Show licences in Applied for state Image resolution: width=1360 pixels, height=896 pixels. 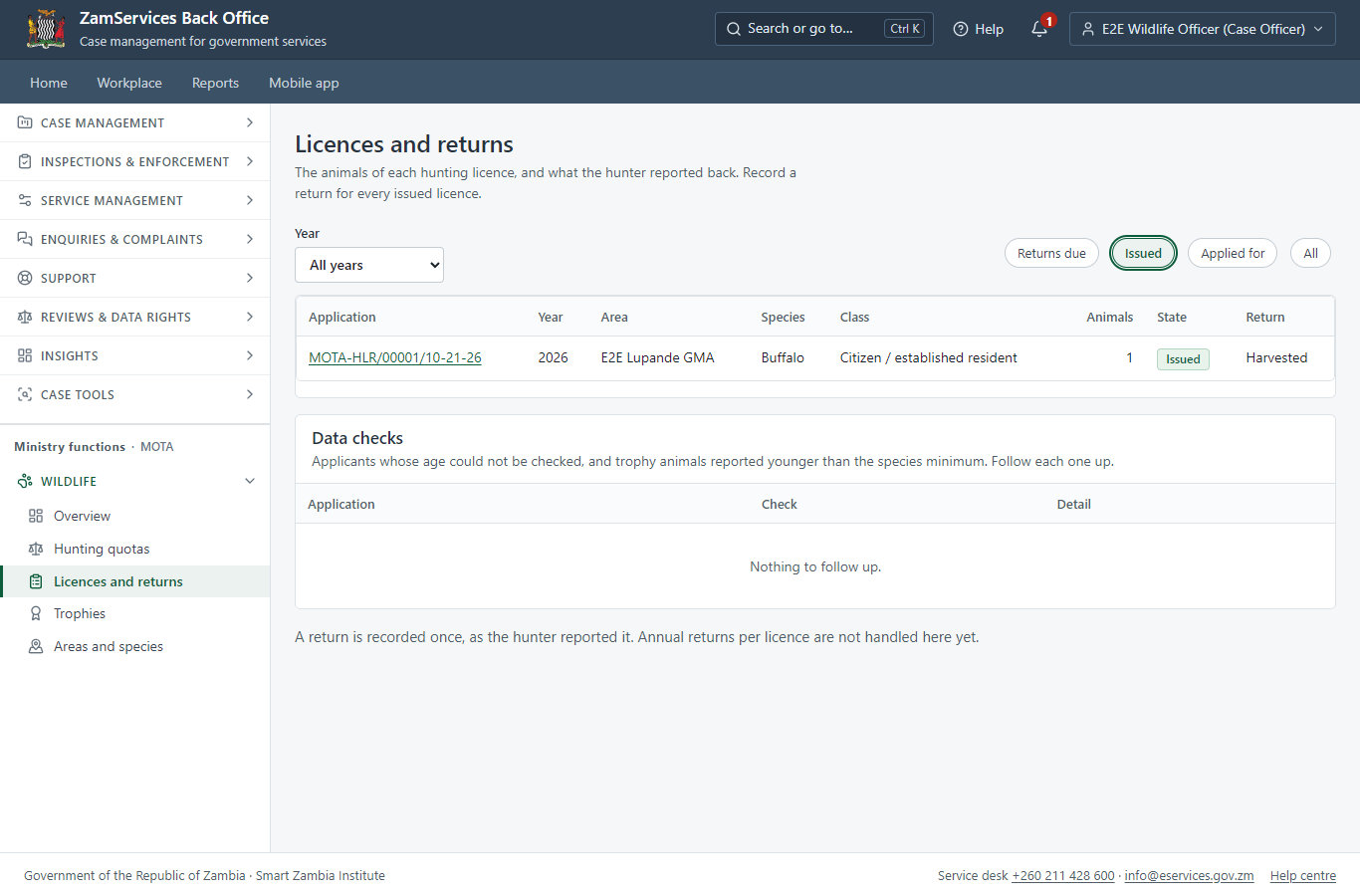click(1233, 253)
